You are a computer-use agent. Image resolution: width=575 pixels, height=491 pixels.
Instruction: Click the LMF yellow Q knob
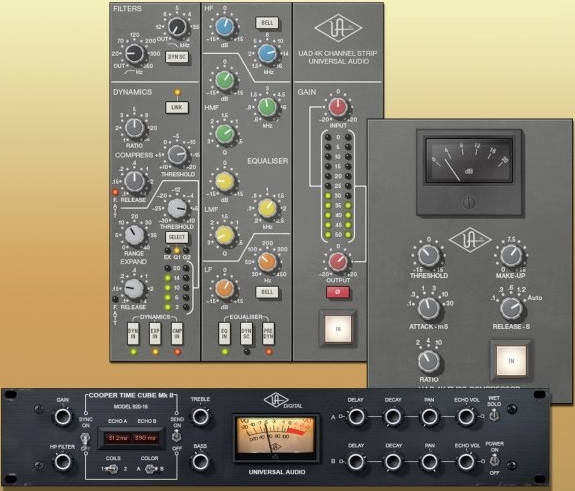coord(224,235)
